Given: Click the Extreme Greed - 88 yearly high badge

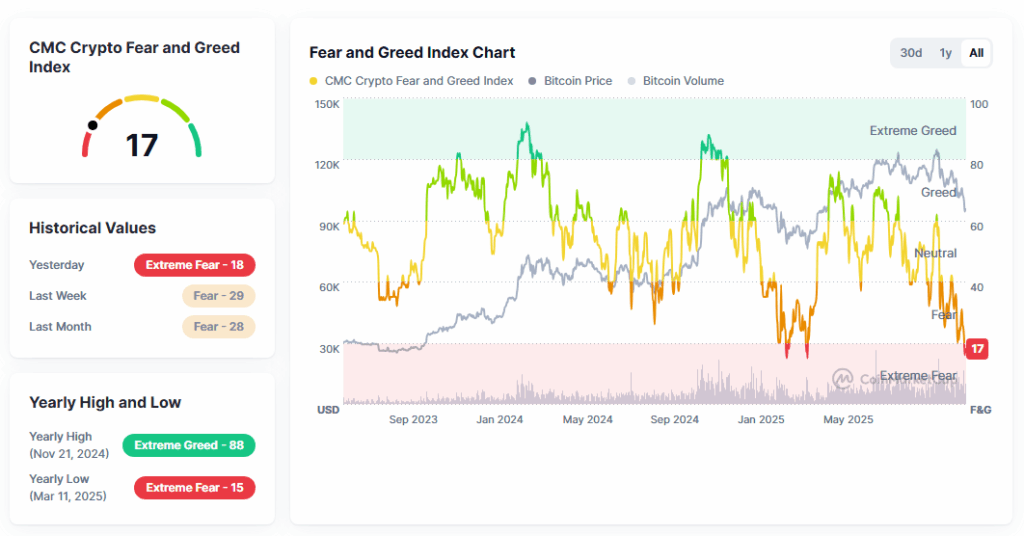Looking at the screenshot, I should [189, 445].
